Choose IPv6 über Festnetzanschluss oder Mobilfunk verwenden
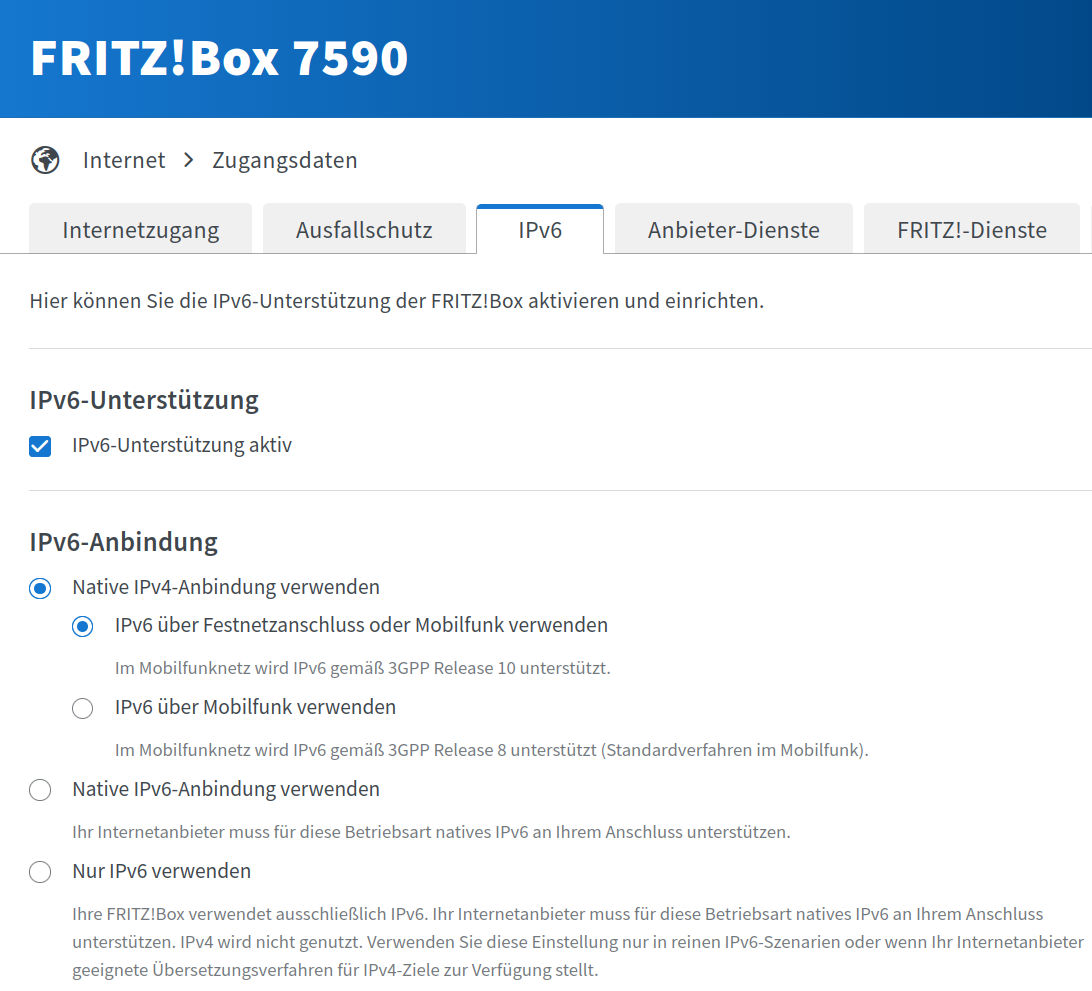The image size is (1092, 991). [83, 626]
